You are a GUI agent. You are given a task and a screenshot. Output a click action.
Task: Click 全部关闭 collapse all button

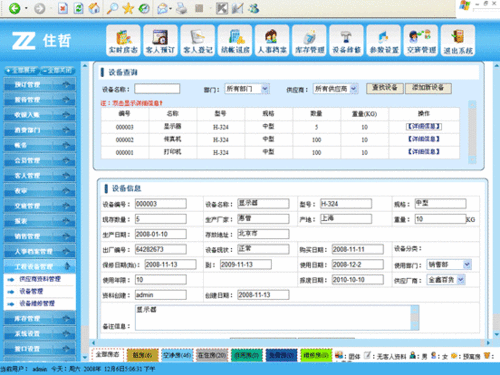(58, 70)
